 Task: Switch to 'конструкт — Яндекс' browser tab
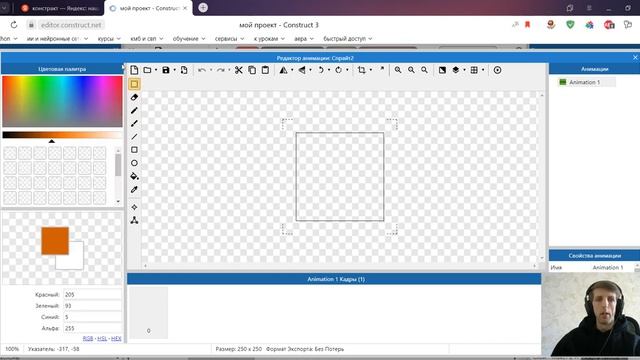pyautogui.click(x=61, y=8)
